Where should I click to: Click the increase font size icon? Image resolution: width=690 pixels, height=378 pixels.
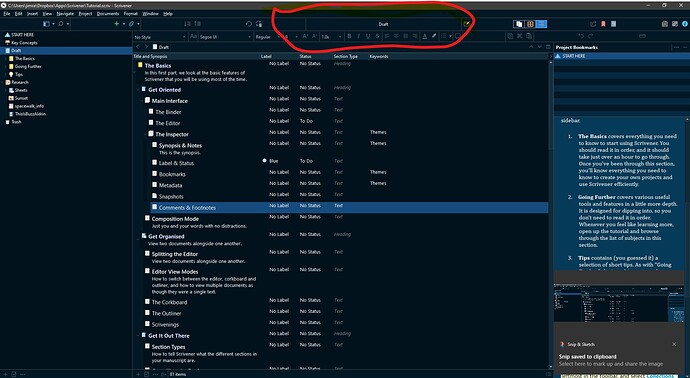[x=305, y=37]
